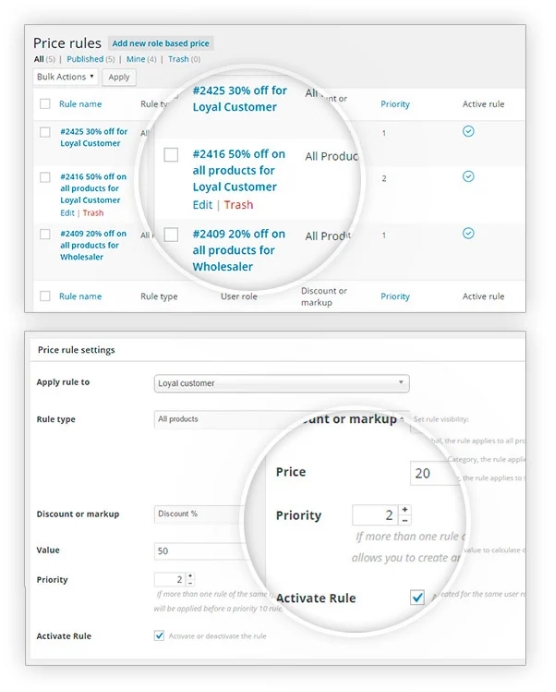Click magnified Trash link

(x=238, y=205)
